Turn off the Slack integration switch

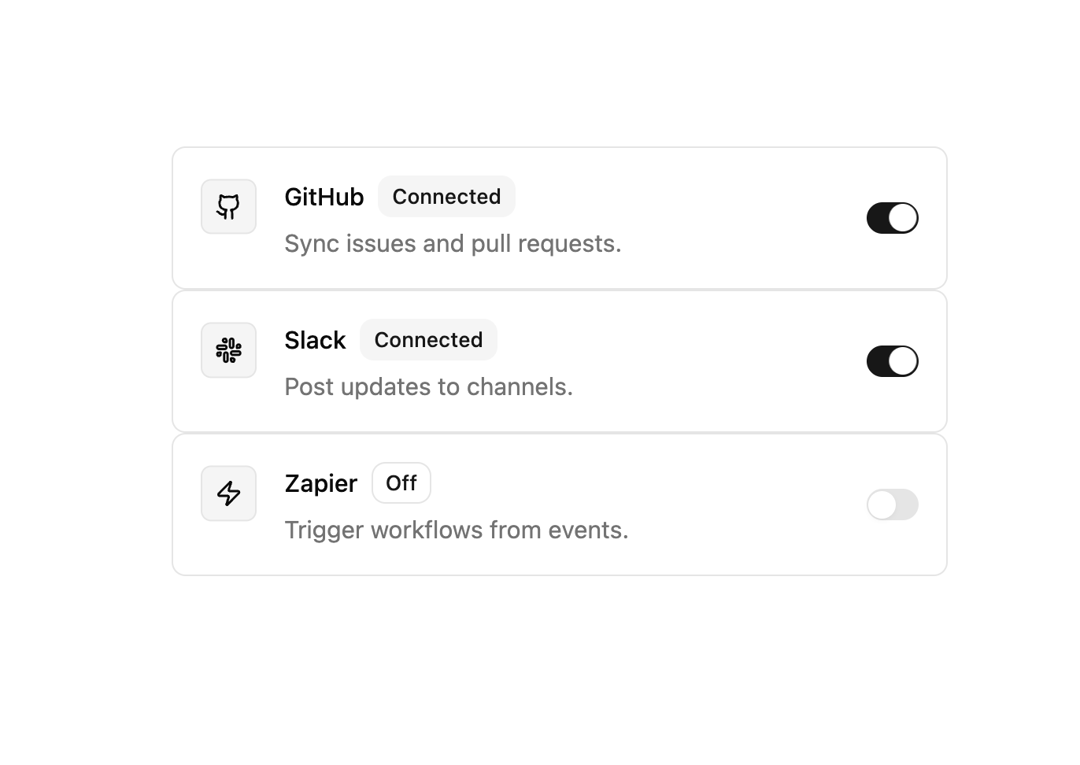pos(892,361)
